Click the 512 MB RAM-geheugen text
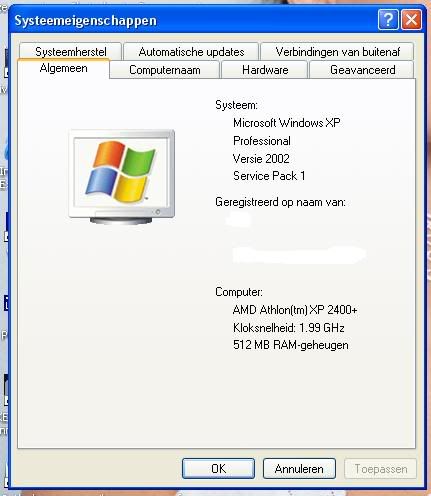Viewport: 431px width, 496px height. (x=291, y=345)
